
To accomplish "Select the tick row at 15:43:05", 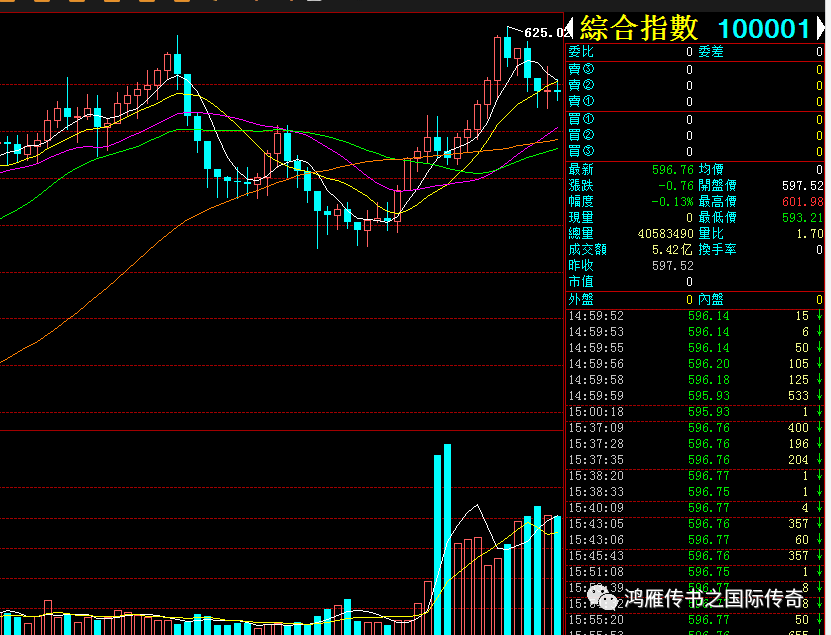I will (695, 524).
